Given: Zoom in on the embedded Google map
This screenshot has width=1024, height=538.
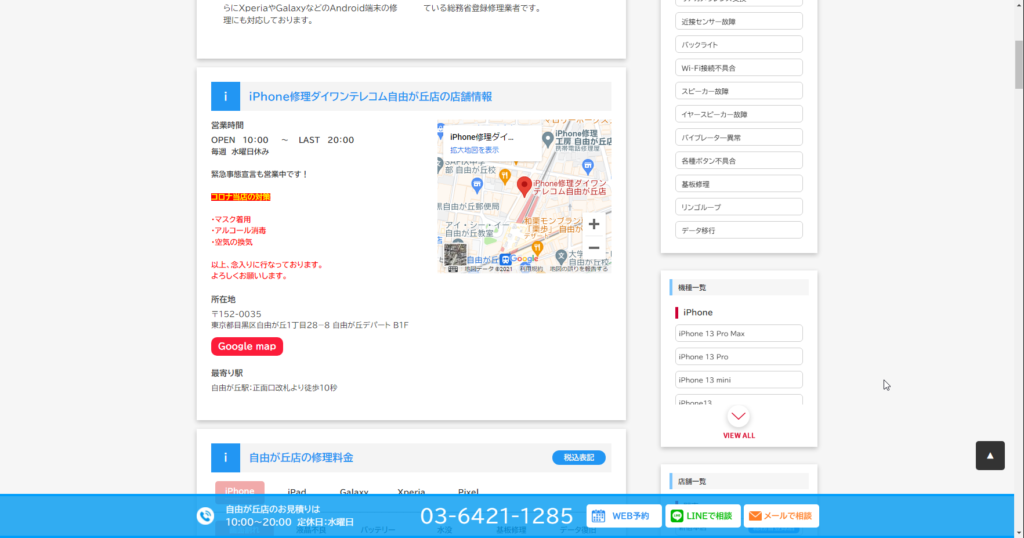Looking at the screenshot, I should tap(594, 225).
